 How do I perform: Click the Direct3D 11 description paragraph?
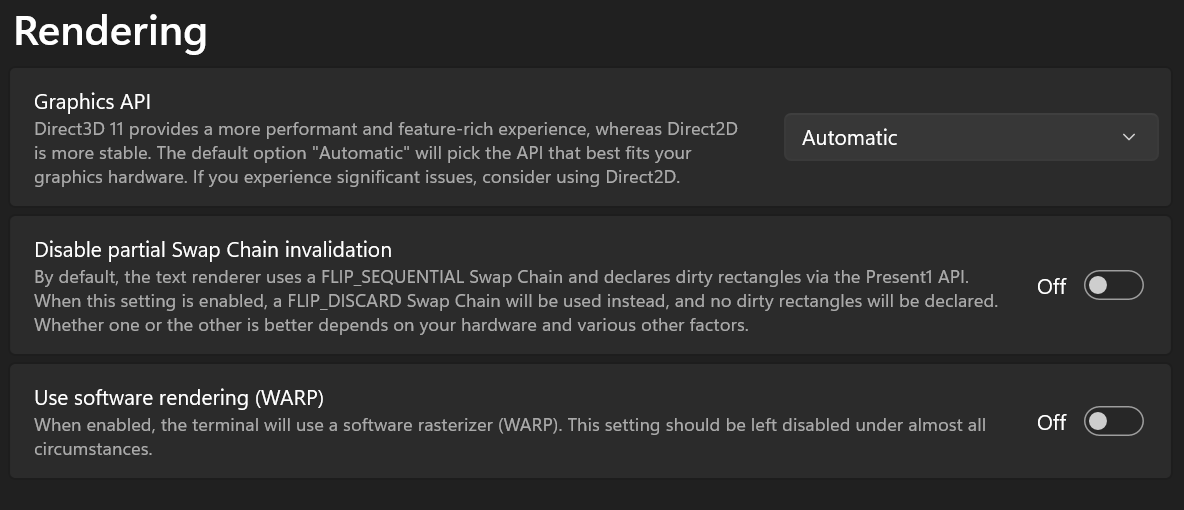(x=386, y=153)
